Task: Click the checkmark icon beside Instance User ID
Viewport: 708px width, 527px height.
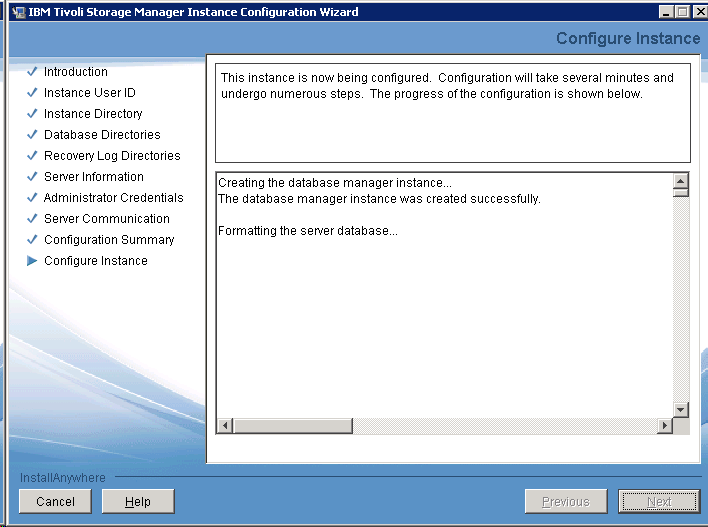Action: (32, 93)
